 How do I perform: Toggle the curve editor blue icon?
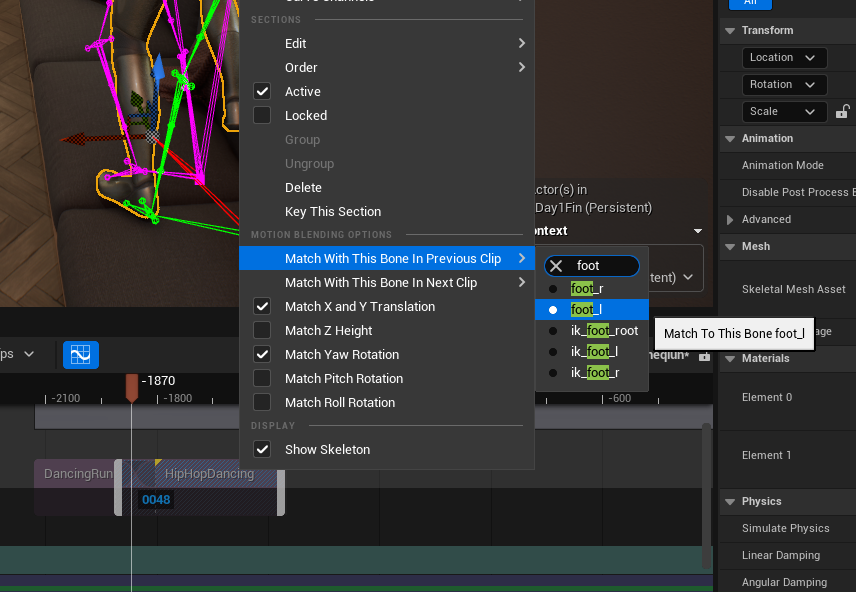[x=81, y=355]
